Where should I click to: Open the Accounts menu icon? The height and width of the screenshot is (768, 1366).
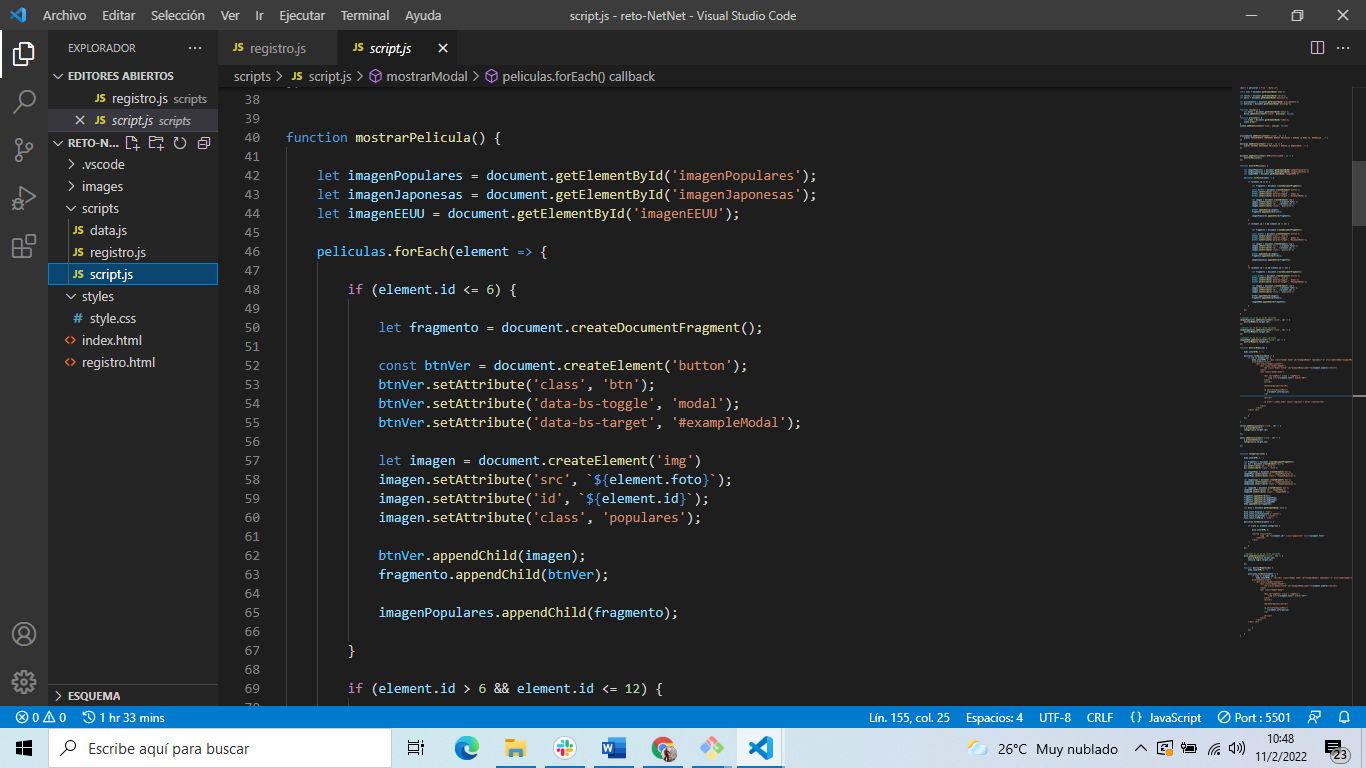pos(24,634)
